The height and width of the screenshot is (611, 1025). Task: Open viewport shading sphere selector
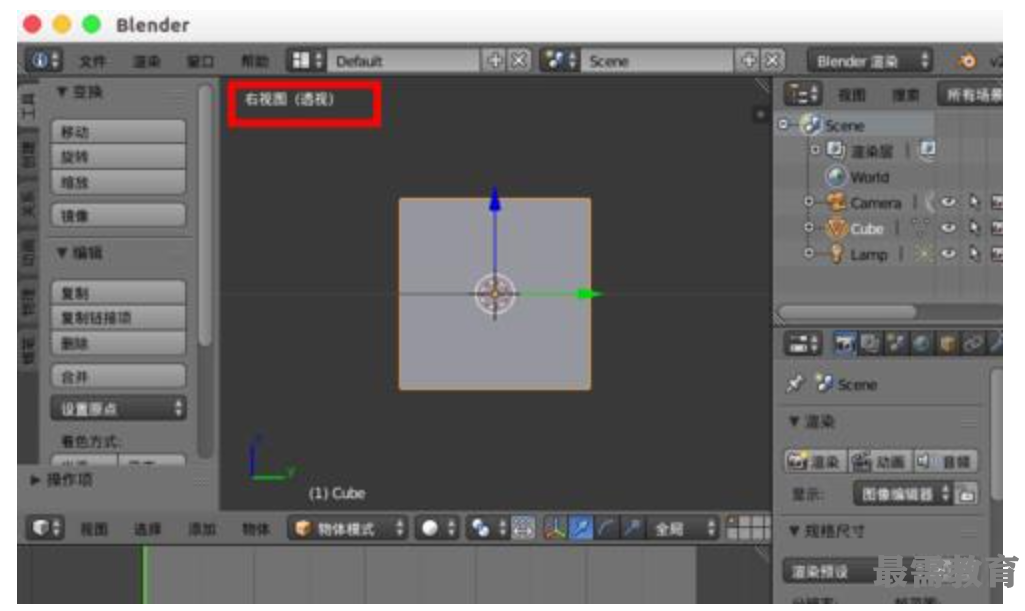[x=437, y=528]
